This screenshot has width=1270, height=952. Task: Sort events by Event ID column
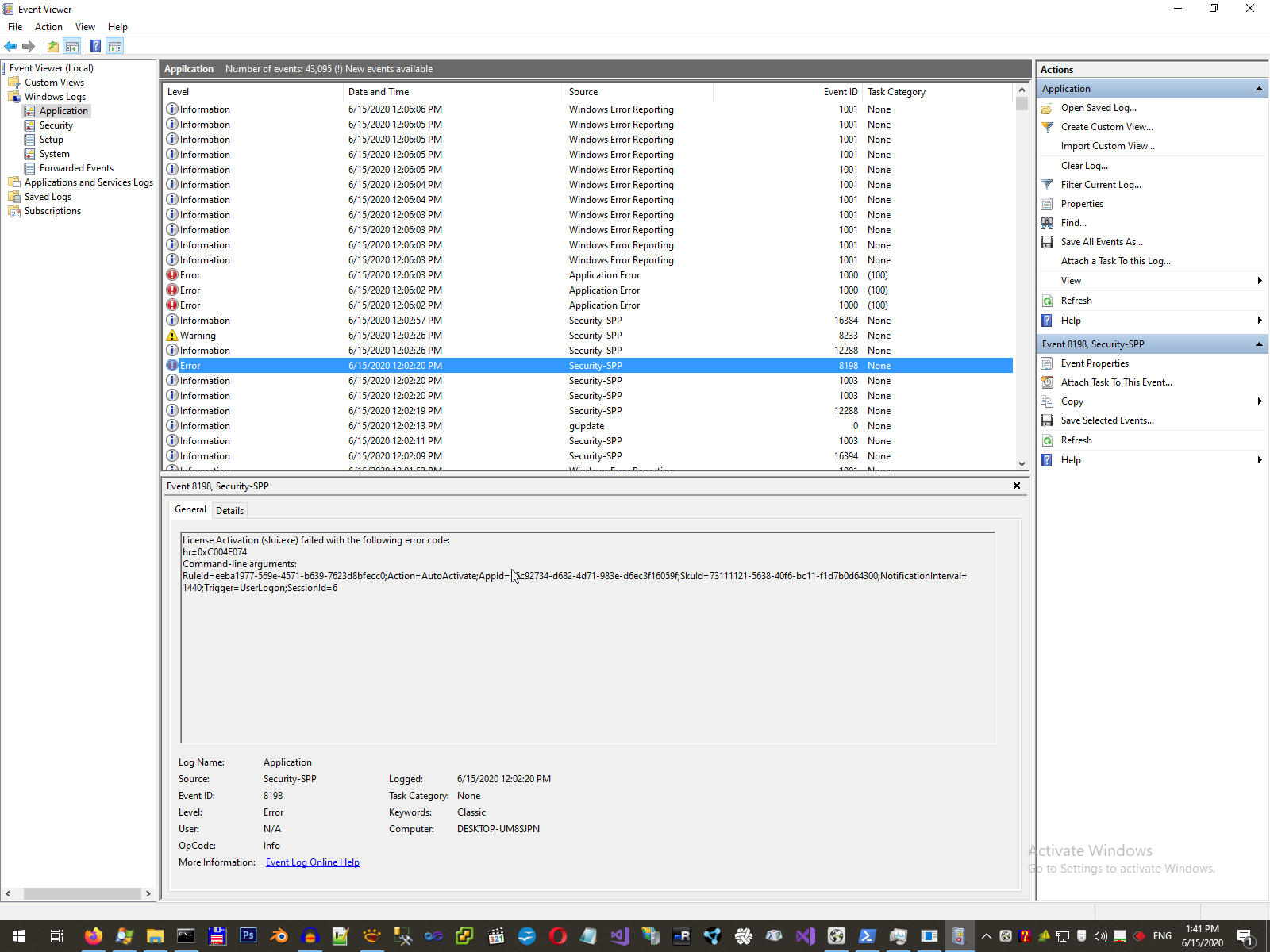[x=787, y=92]
